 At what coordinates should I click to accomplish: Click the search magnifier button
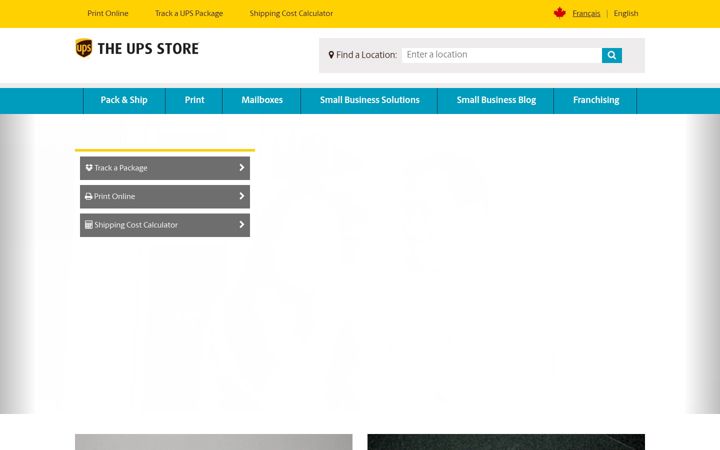click(612, 55)
